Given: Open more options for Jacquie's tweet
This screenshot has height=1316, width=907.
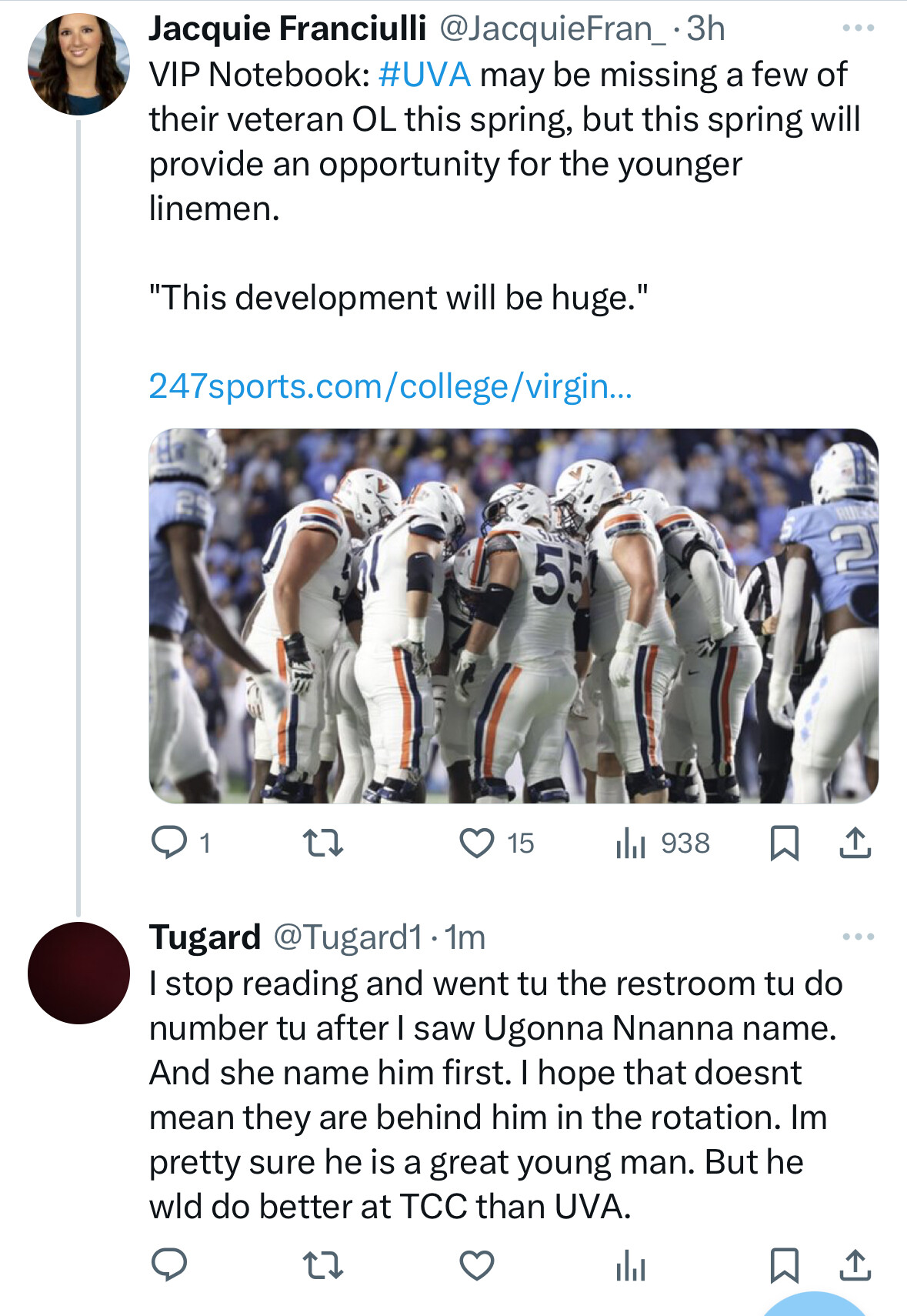Looking at the screenshot, I should click(x=859, y=28).
